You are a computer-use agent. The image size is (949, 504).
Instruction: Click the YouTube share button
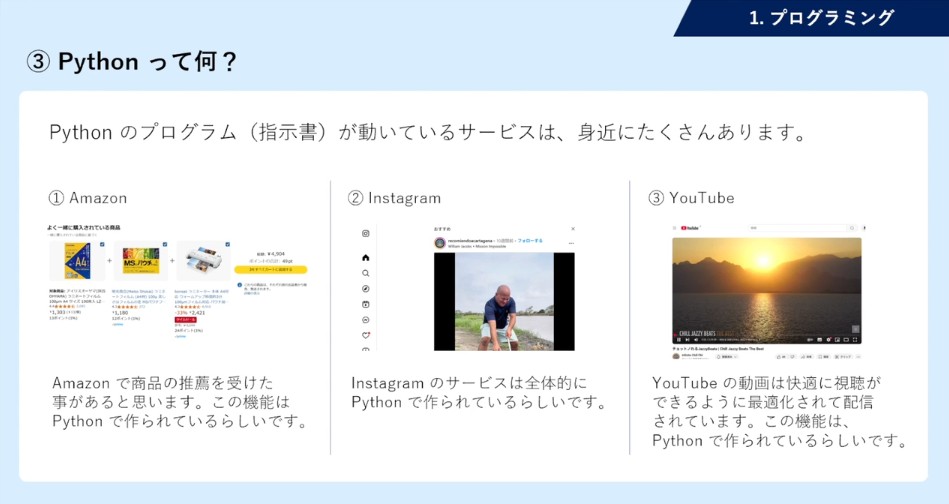806,357
